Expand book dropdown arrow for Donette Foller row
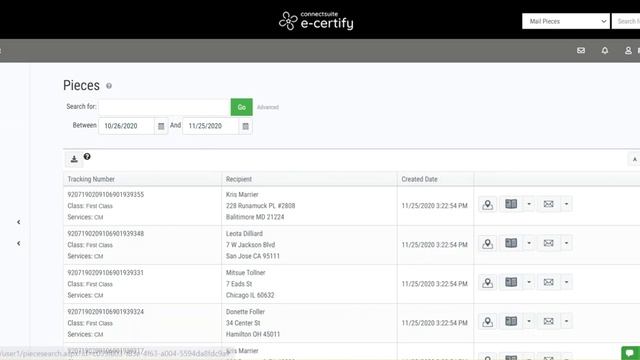The width and height of the screenshot is (640, 360). 529,322
